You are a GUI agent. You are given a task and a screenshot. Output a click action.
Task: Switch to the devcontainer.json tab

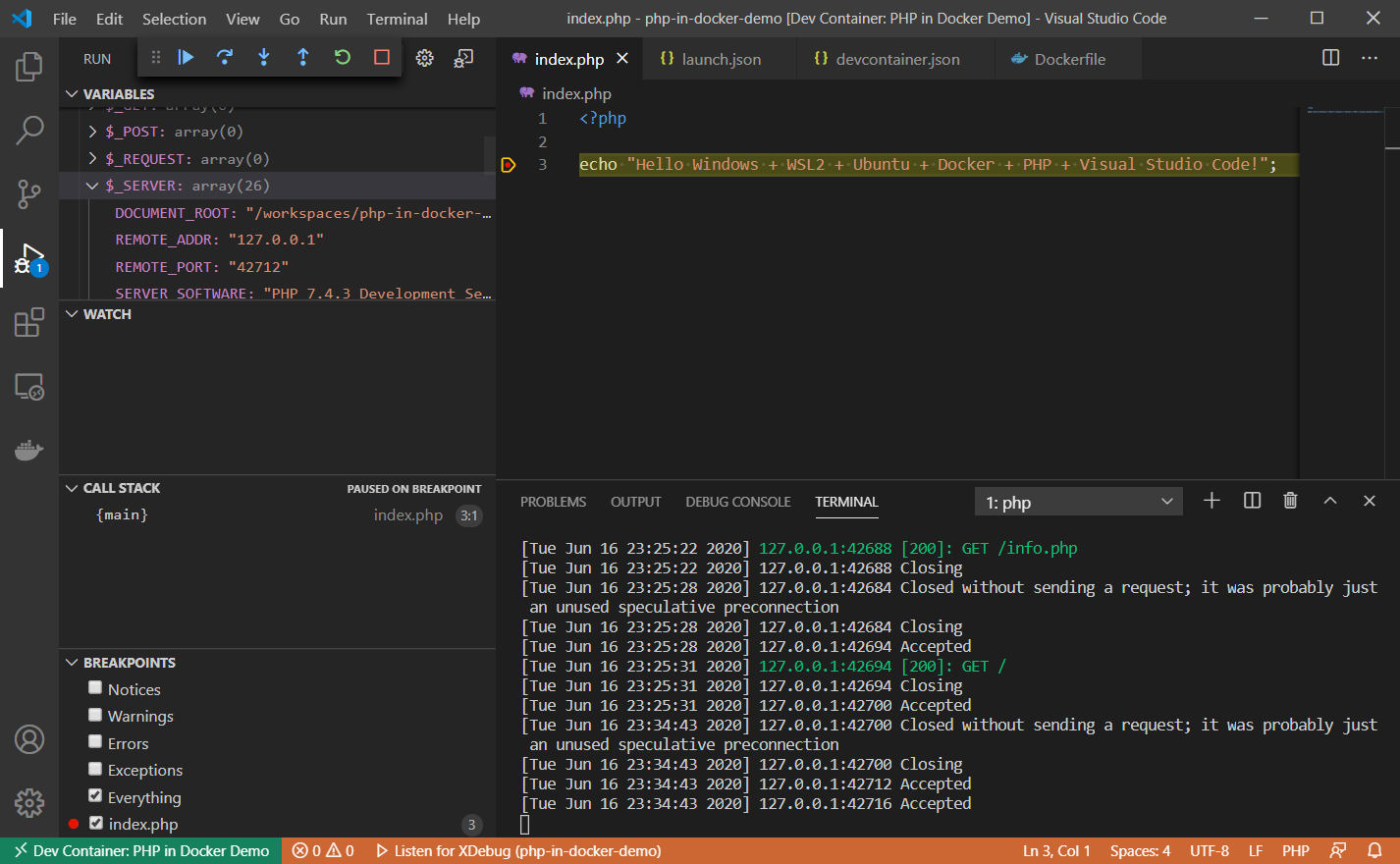pyautogui.click(x=895, y=59)
